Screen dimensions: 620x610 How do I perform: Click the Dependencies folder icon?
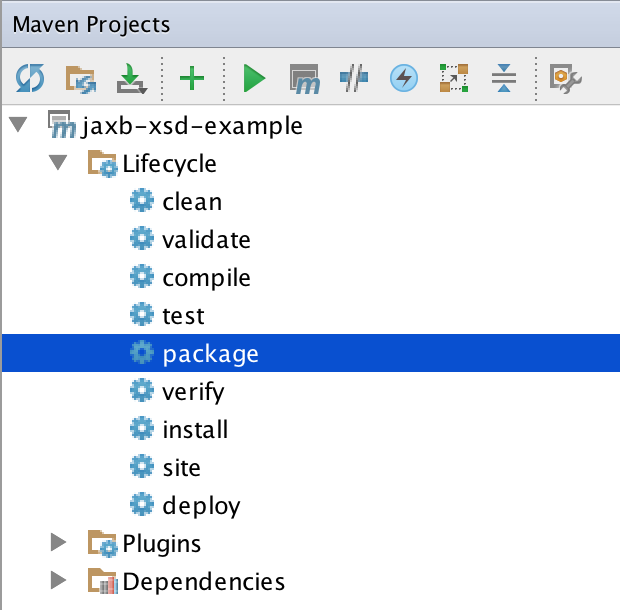click(102, 581)
